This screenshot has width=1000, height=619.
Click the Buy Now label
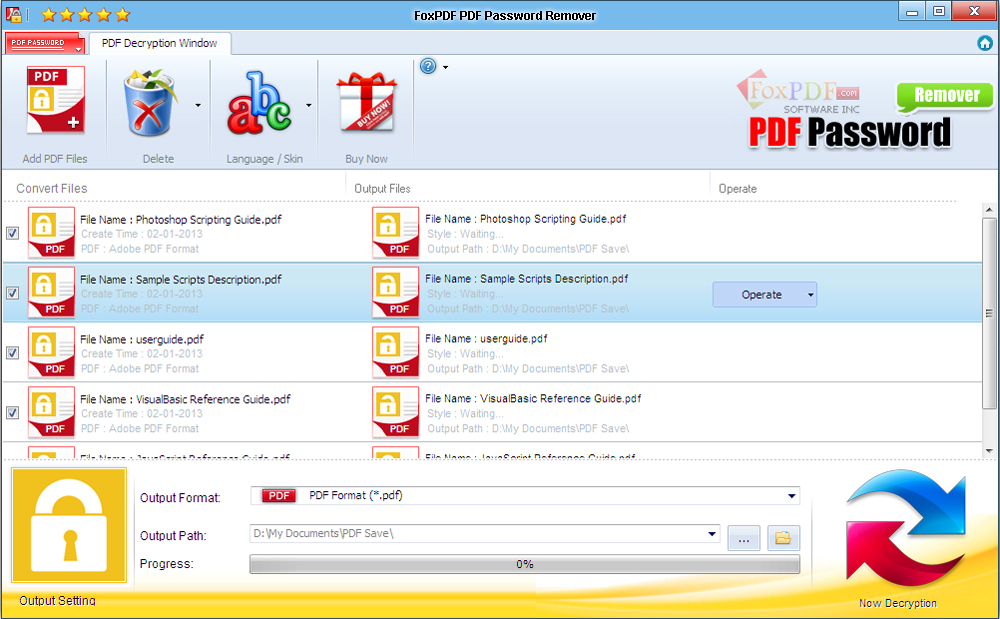pyautogui.click(x=366, y=159)
